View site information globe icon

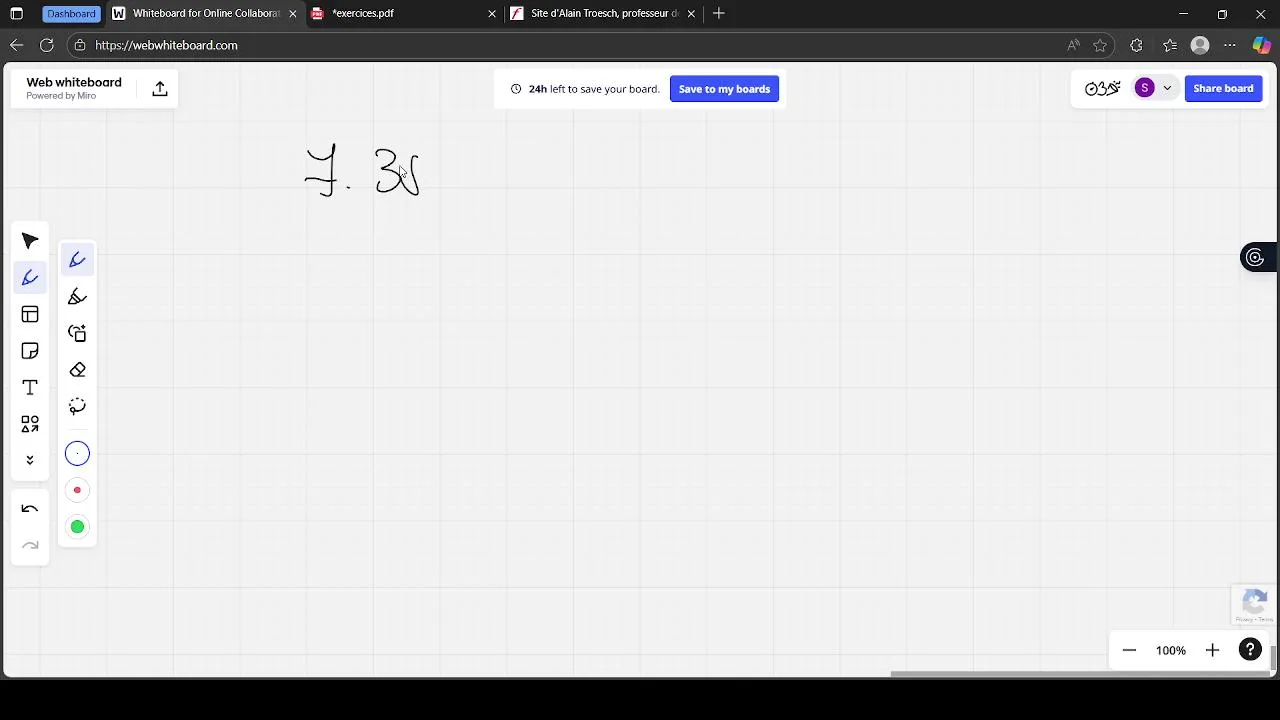point(81,45)
